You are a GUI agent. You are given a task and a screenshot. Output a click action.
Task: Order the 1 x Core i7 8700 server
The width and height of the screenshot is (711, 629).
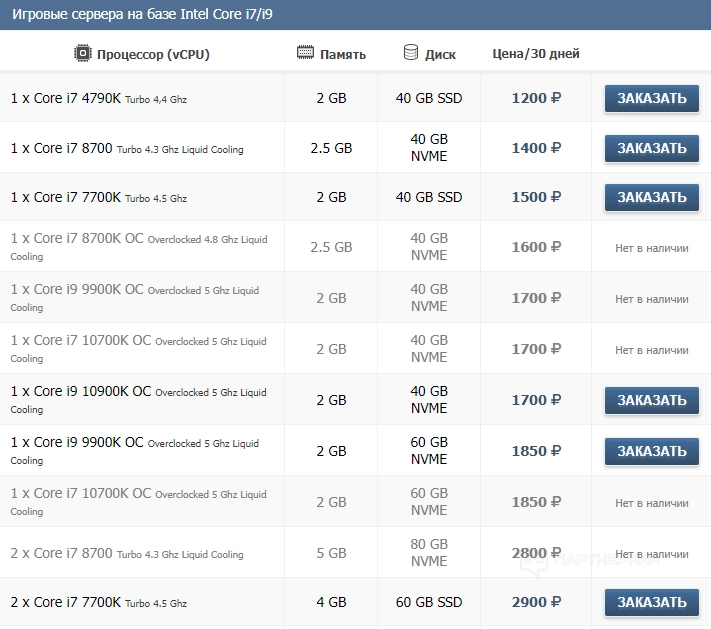[x=652, y=148]
